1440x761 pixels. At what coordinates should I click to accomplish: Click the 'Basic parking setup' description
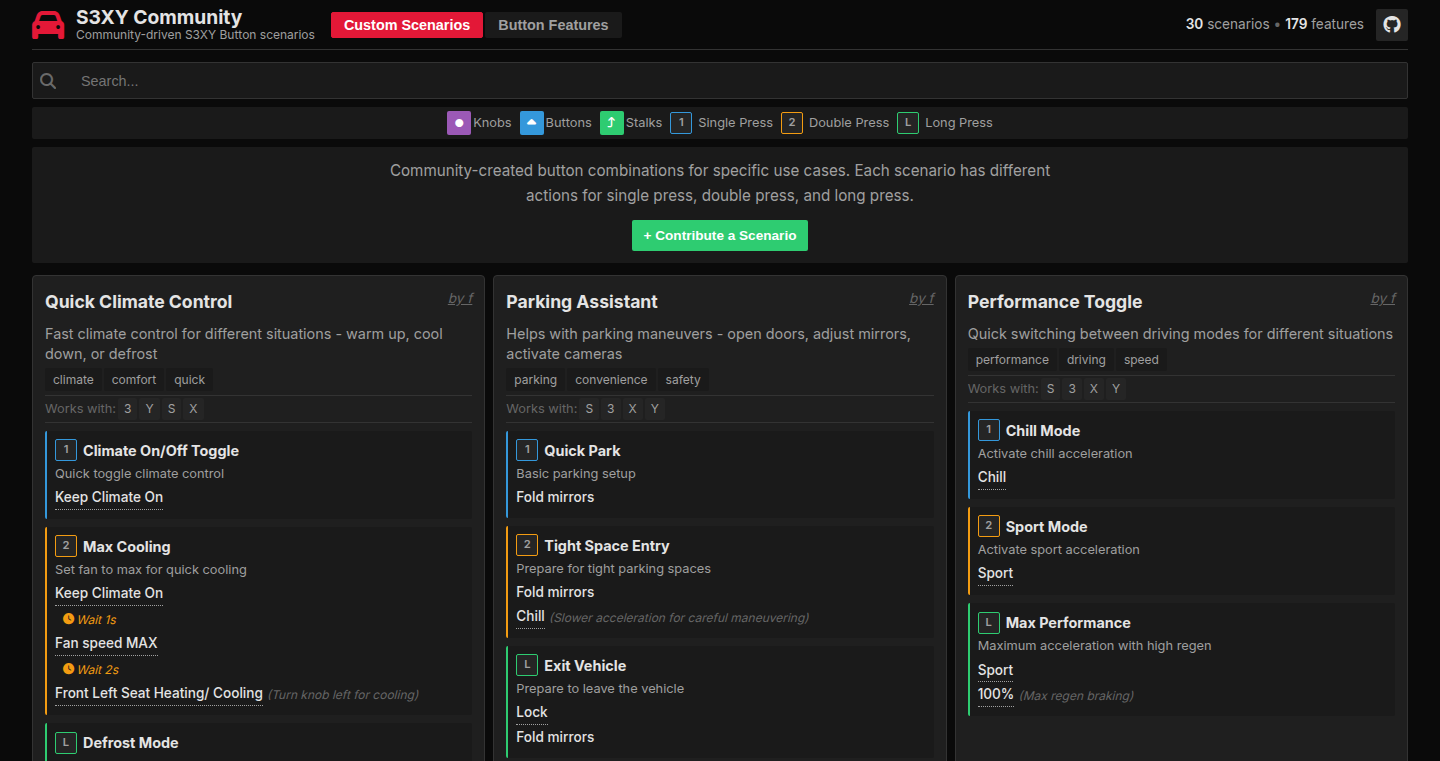[x=576, y=474]
